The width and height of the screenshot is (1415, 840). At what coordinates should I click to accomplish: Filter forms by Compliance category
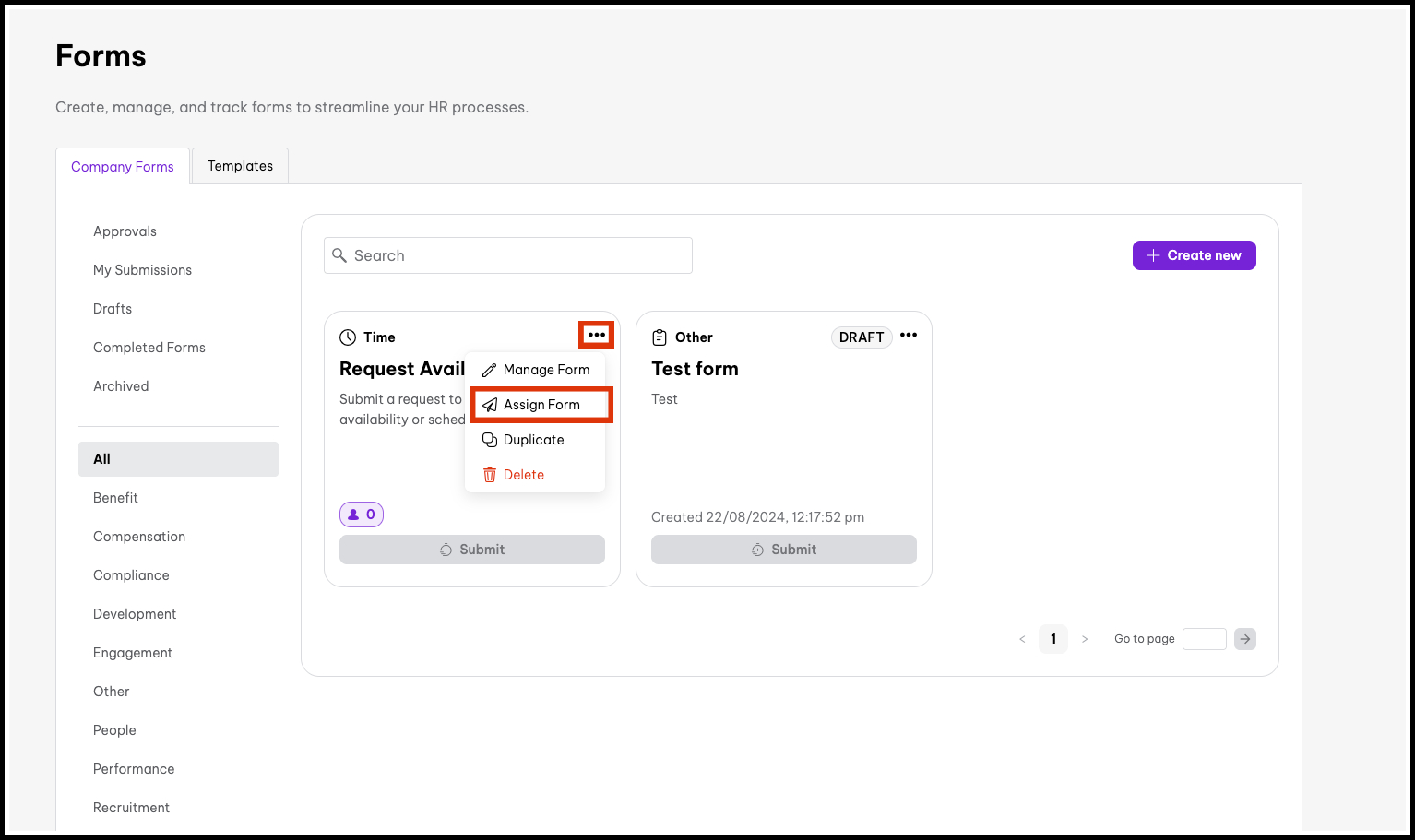coord(131,575)
